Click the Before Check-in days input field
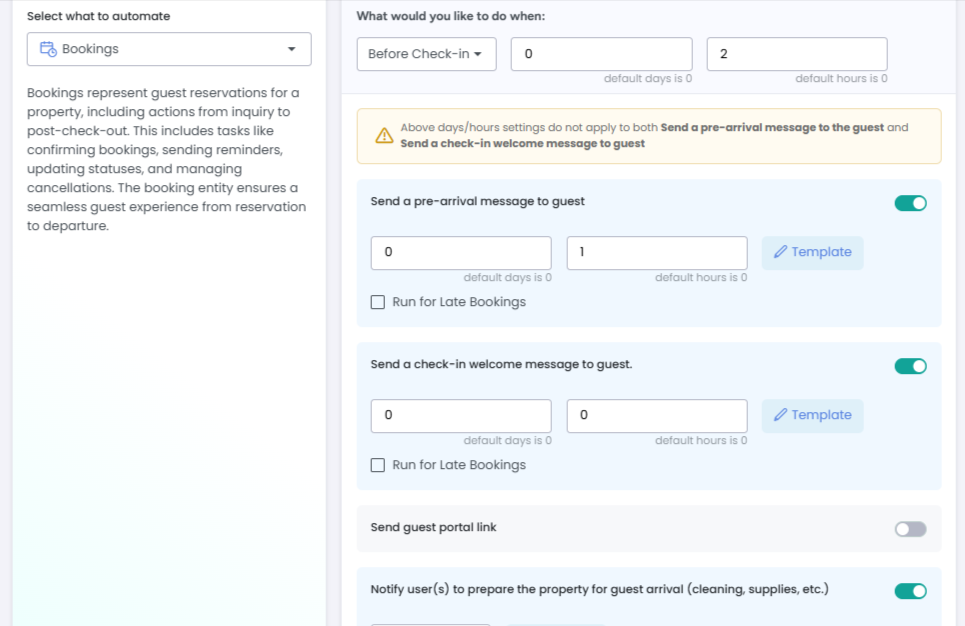Image resolution: width=965 pixels, height=626 pixels. tap(601, 54)
